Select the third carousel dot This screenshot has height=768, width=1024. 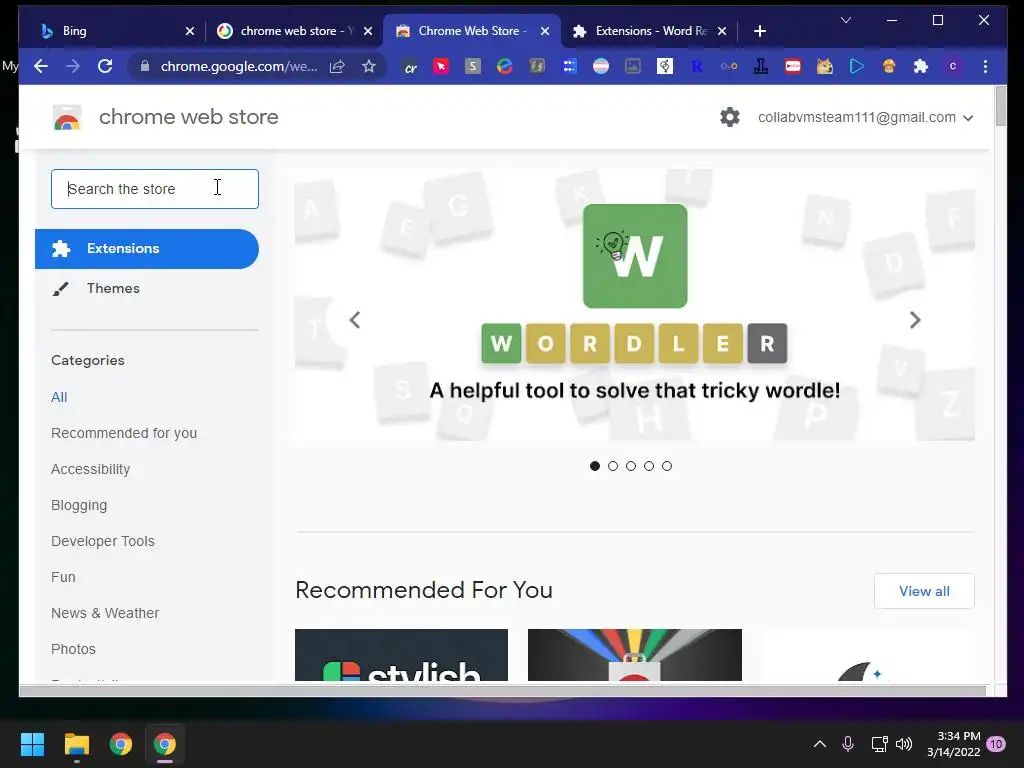(x=631, y=466)
